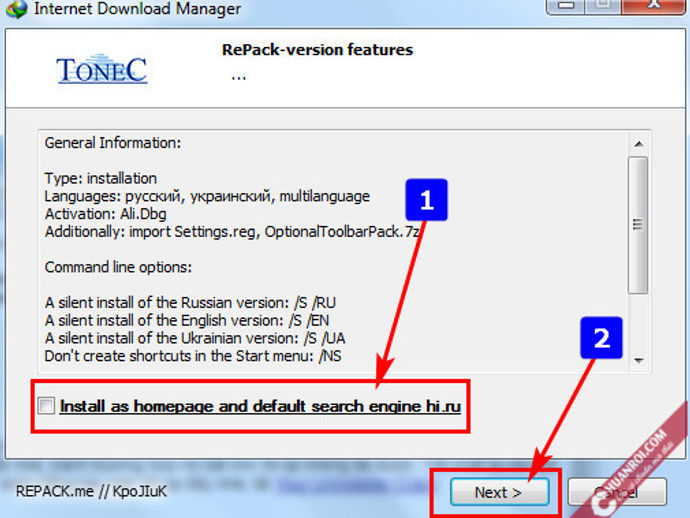Click the "Command line options:" line
Viewport: 690px width, 518px height.
[118, 267]
